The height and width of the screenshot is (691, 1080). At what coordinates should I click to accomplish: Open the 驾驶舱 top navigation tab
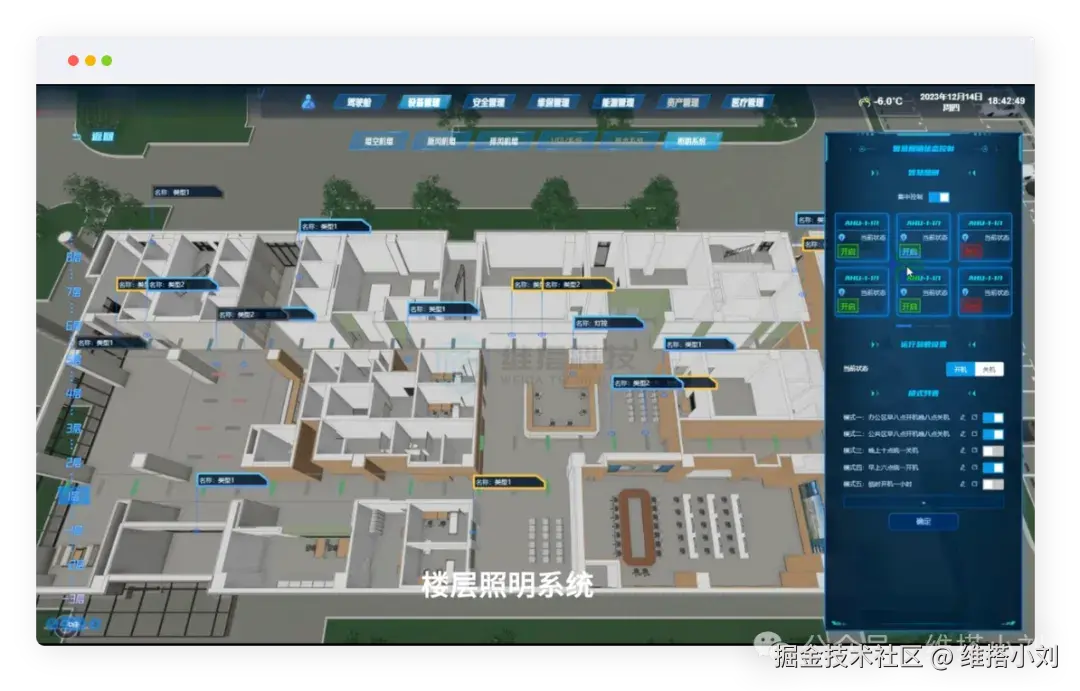point(359,103)
